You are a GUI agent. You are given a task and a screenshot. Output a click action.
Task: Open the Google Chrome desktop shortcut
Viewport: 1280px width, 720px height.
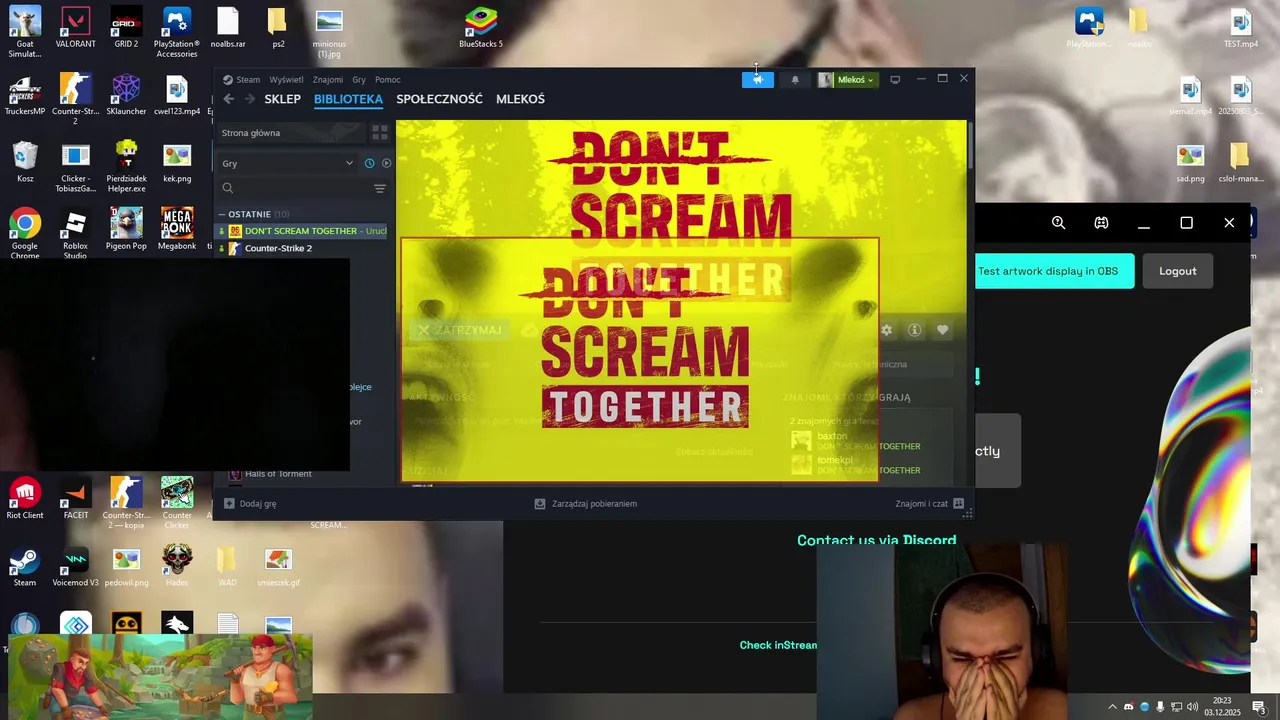[25, 235]
